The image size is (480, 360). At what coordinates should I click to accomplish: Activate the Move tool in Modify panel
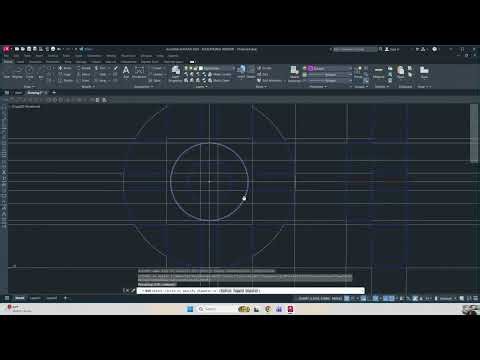point(65,68)
